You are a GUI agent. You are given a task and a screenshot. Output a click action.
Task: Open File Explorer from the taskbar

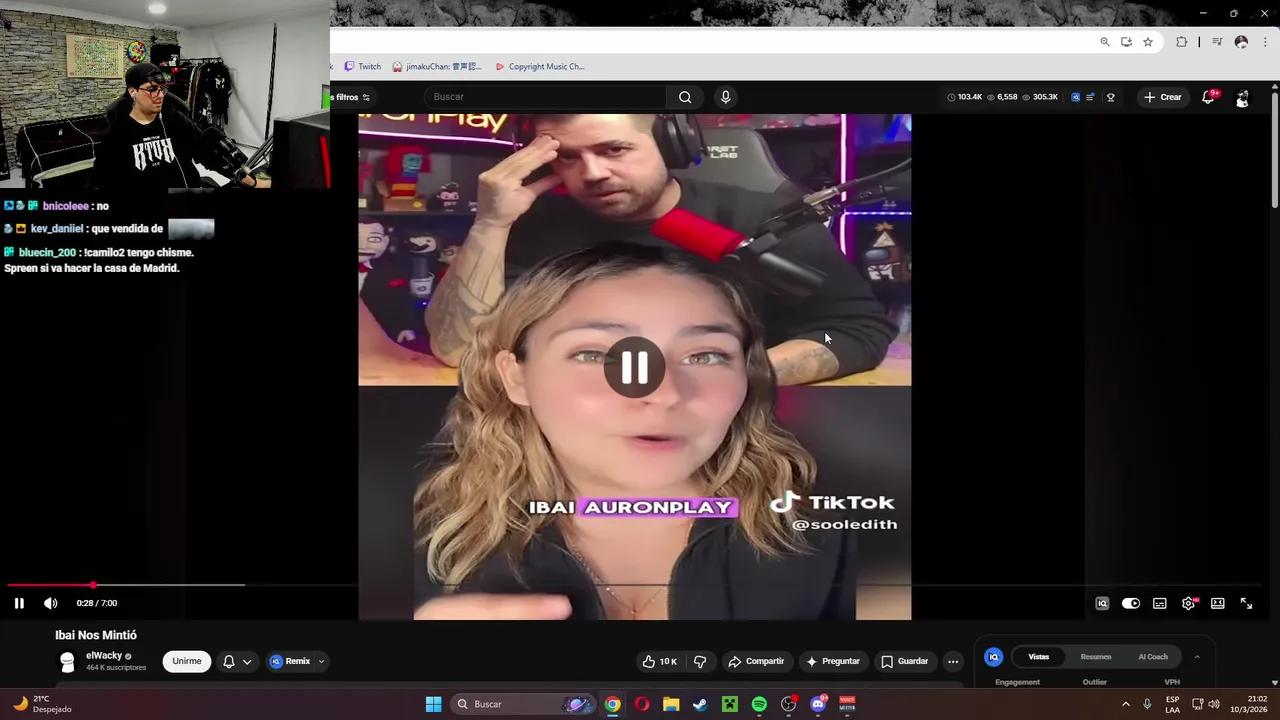(x=671, y=704)
